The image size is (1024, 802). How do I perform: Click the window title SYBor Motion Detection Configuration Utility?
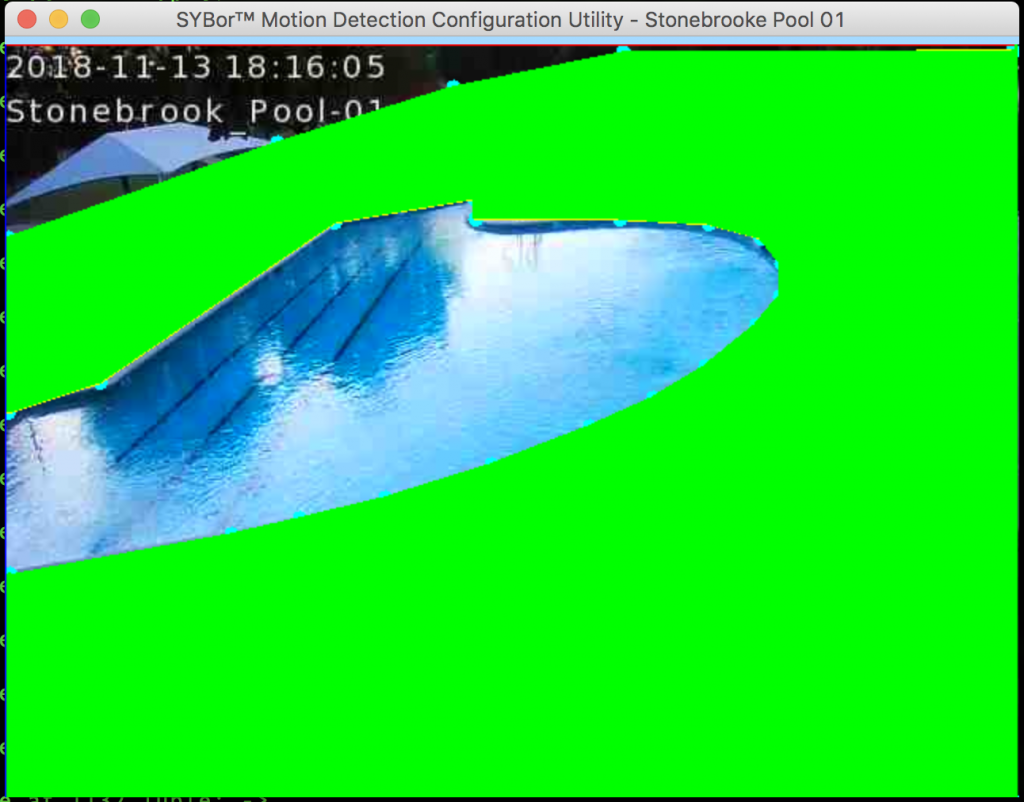coord(510,19)
